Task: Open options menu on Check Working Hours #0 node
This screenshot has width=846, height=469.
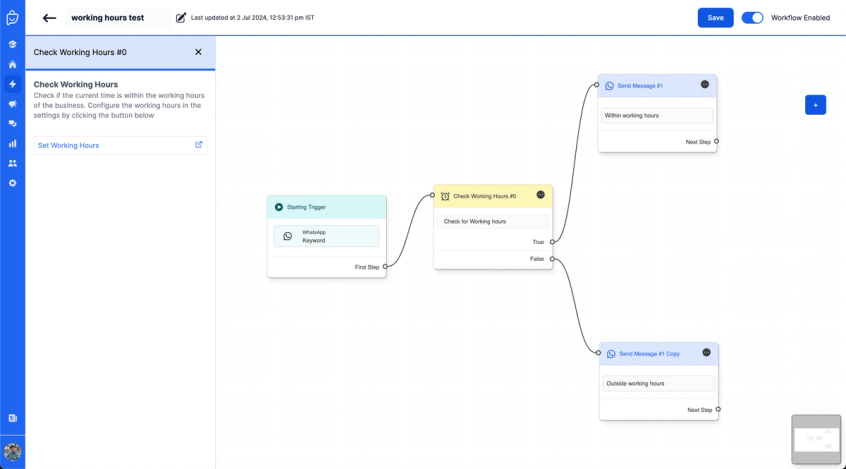Action: point(541,195)
